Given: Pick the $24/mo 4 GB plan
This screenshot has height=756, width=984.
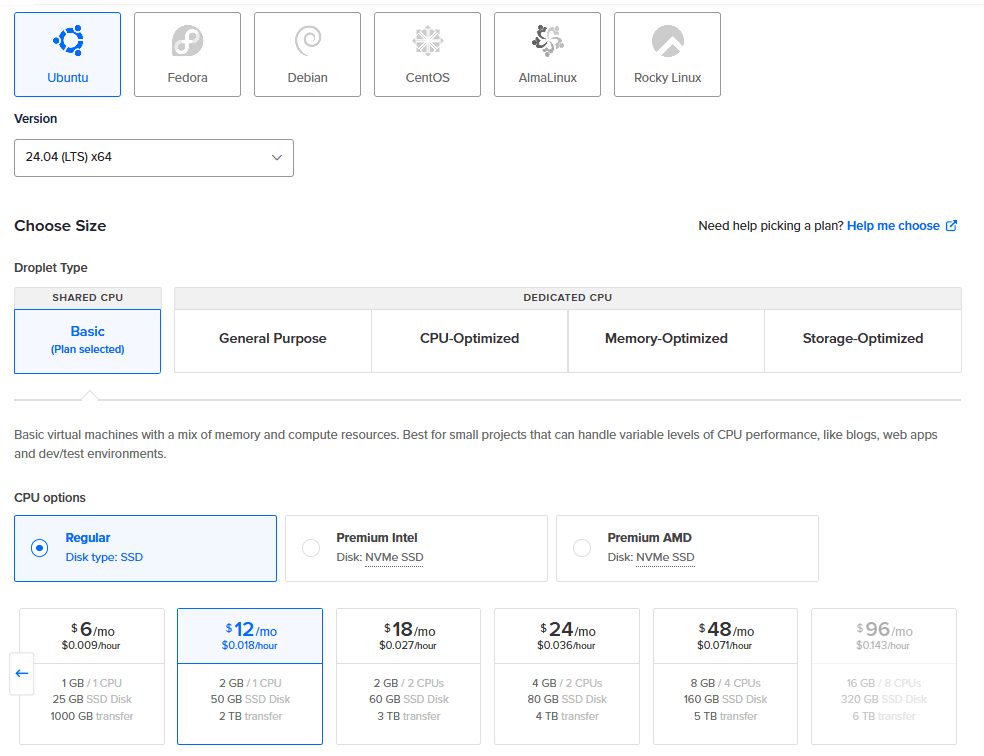Looking at the screenshot, I should pyautogui.click(x=567, y=675).
